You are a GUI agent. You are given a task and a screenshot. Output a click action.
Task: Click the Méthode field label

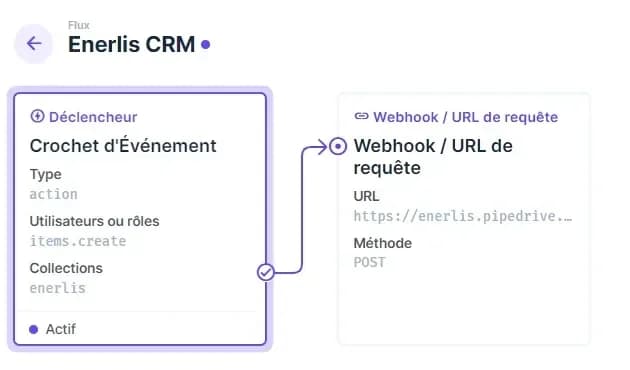pyautogui.click(x=382, y=243)
